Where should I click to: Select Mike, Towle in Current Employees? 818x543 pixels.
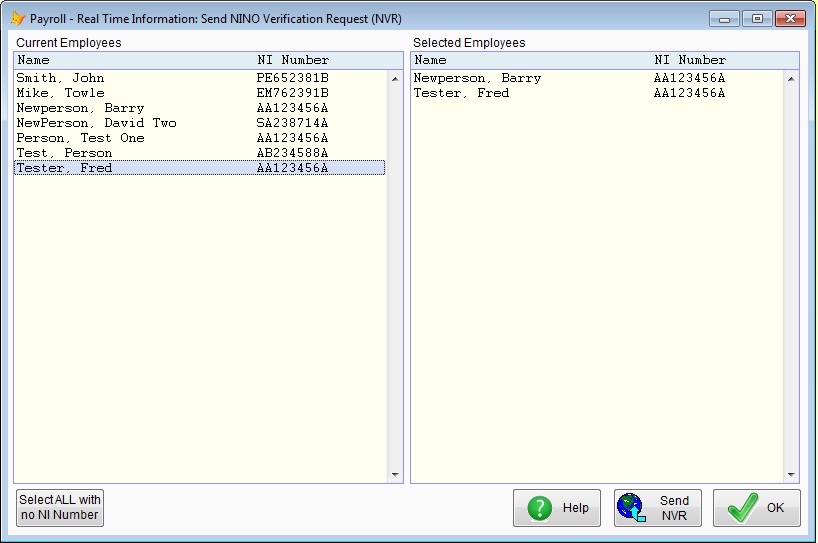[x=199, y=93]
